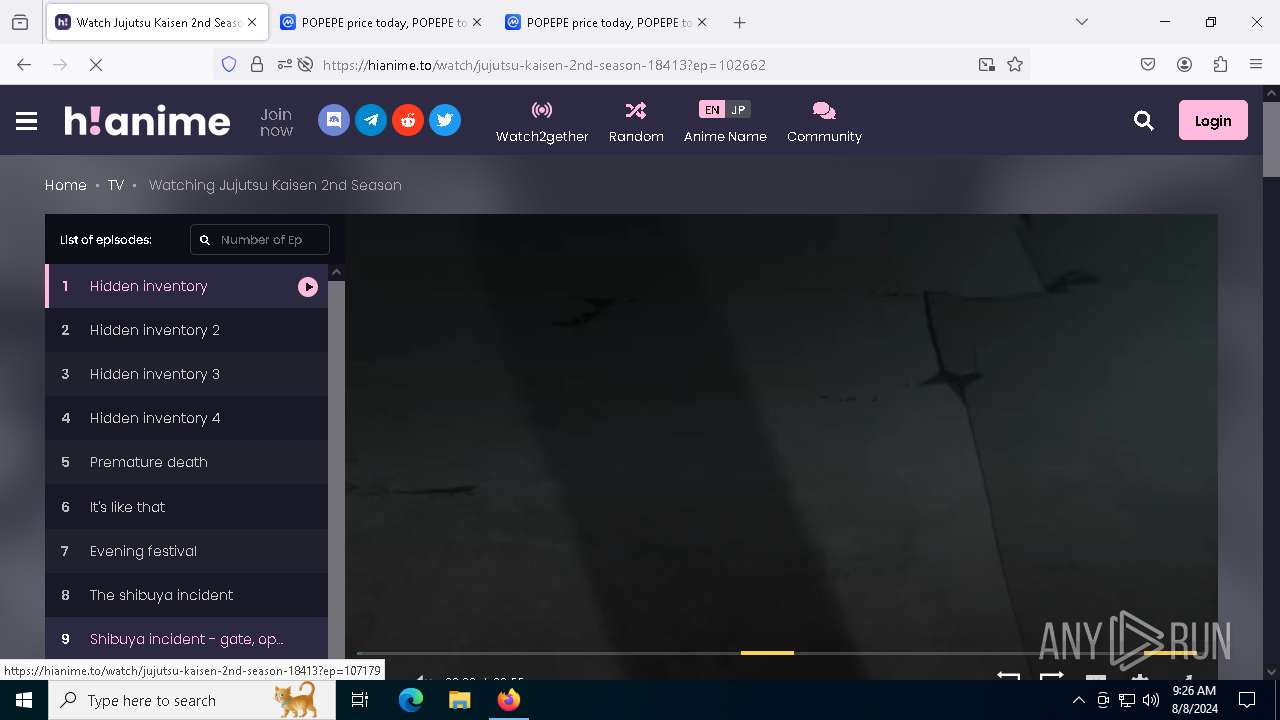Select episode 8 The shibuya incident
The height and width of the screenshot is (720, 1280).
click(187, 595)
